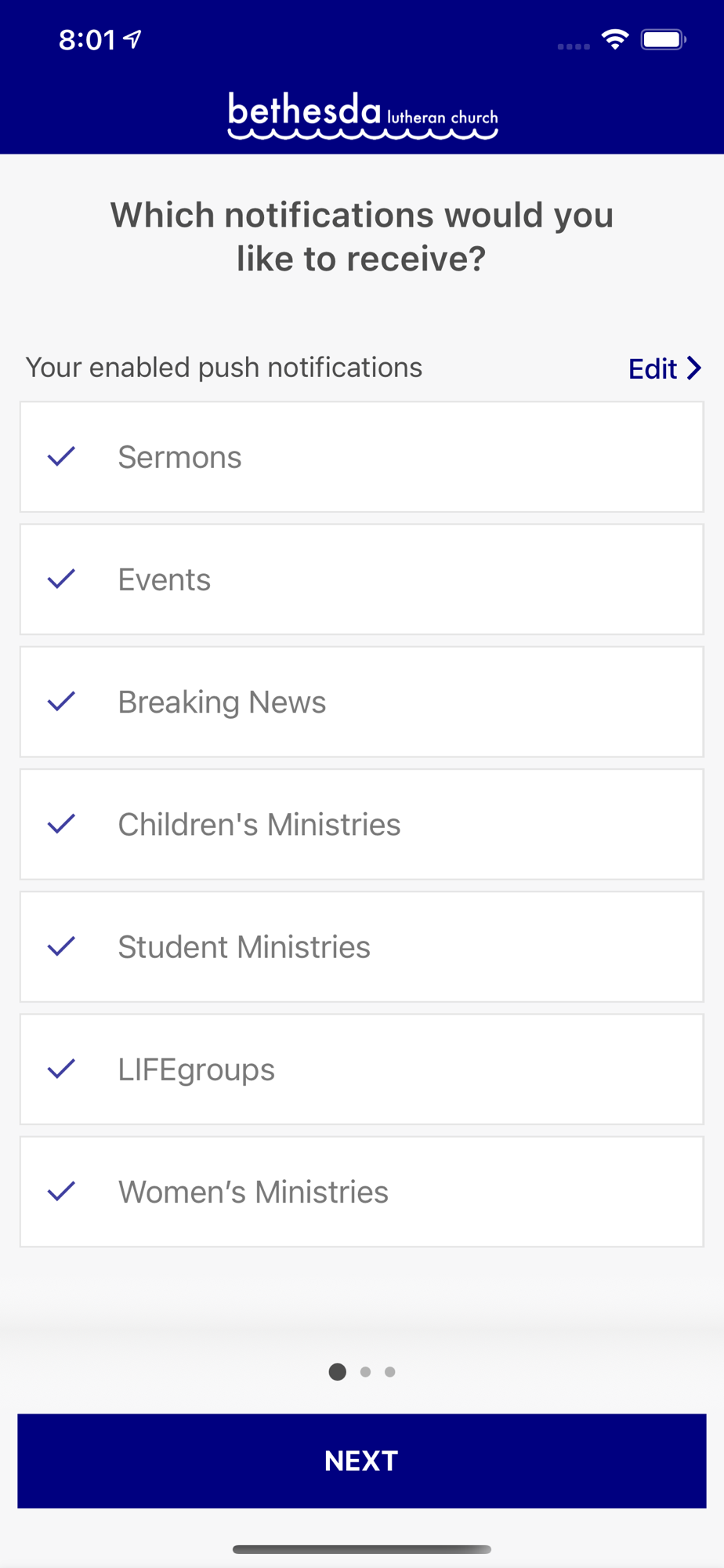Disable the LIFEgroups checkmark
Screen dimensions: 724x1568
[x=61, y=1069]
